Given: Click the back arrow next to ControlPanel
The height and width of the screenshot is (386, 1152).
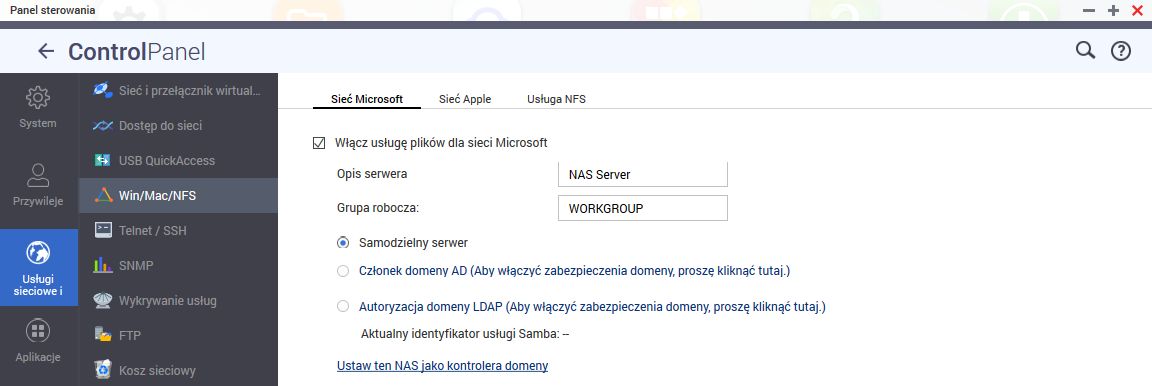Looking at the screenshot, I should click(46, 51).
